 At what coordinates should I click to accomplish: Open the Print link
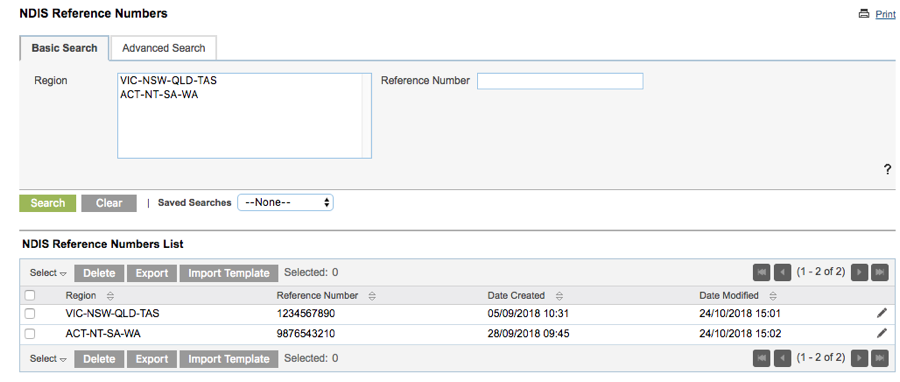click(x=885, y=14)
